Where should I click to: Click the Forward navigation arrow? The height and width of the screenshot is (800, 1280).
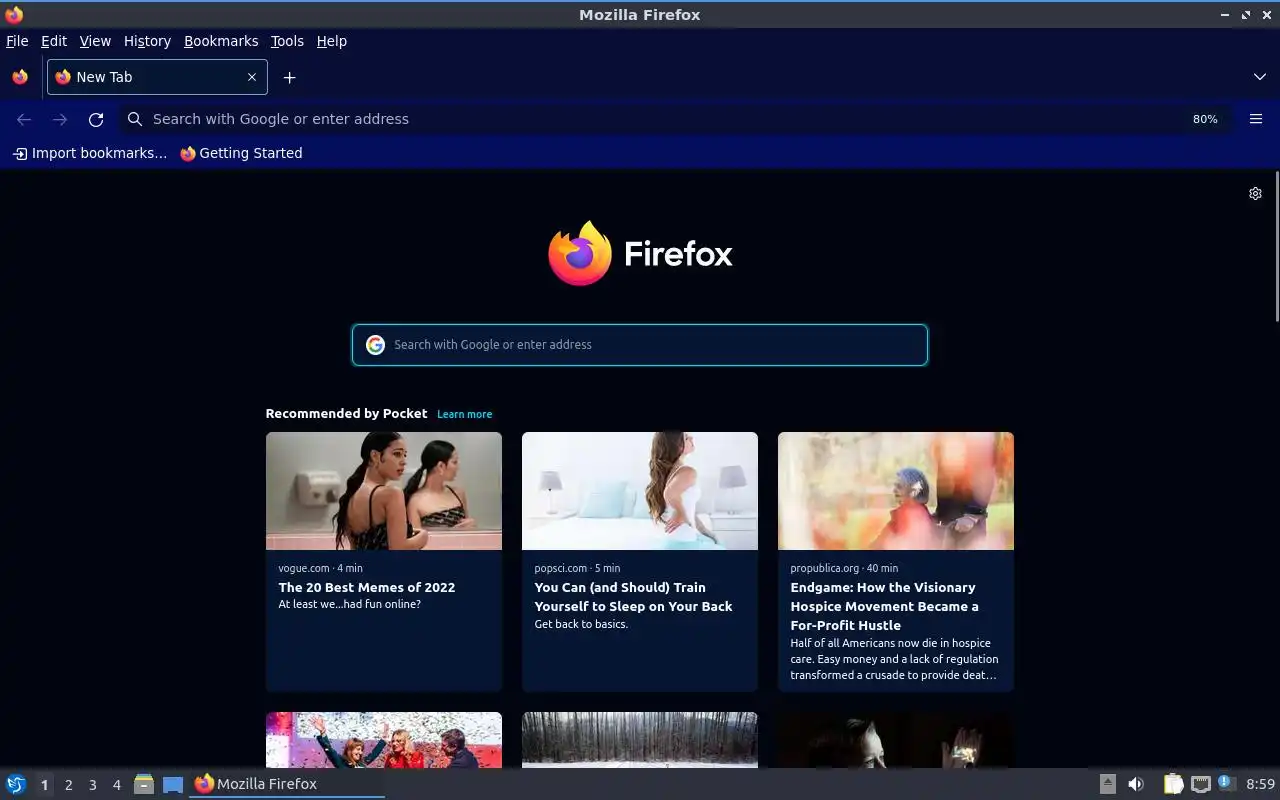point(60,119)
